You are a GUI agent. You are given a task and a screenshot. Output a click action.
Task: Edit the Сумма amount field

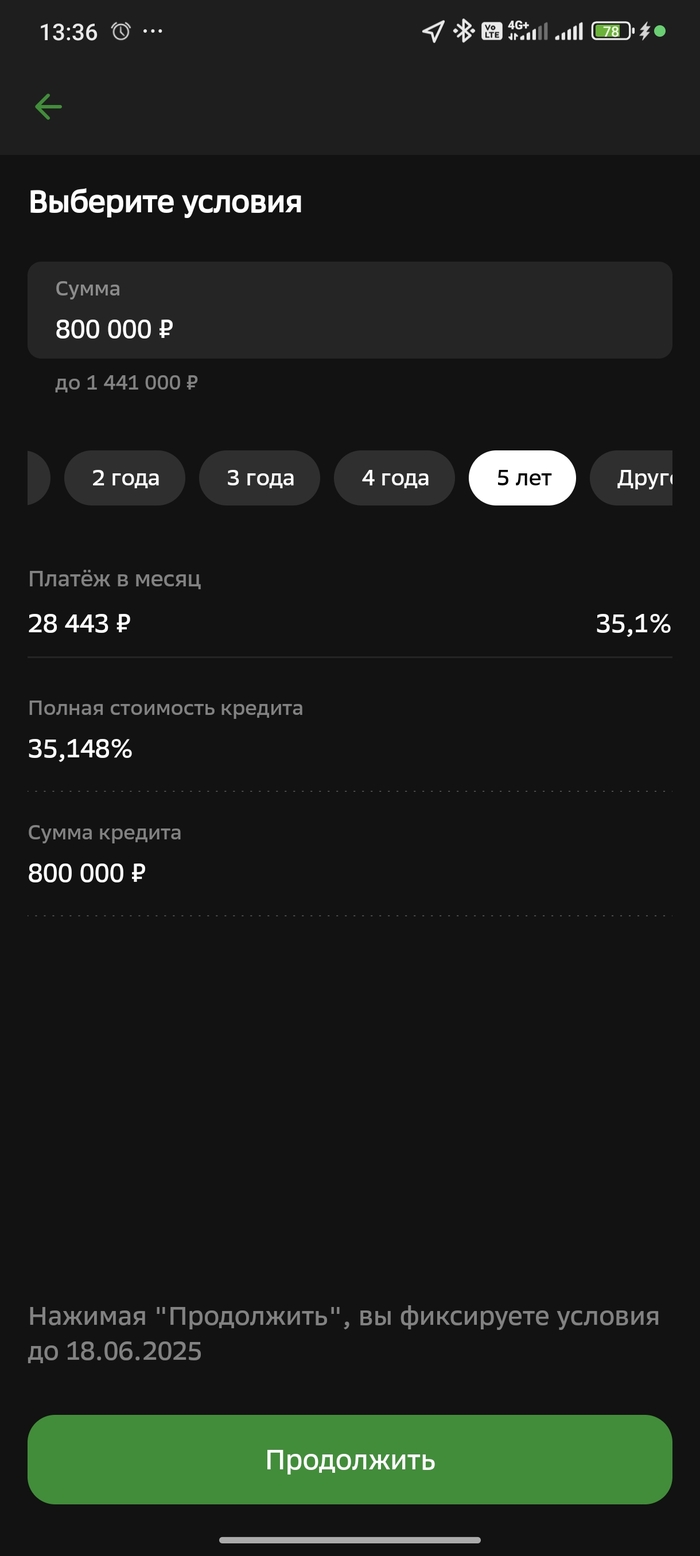(x=348, y=310)
